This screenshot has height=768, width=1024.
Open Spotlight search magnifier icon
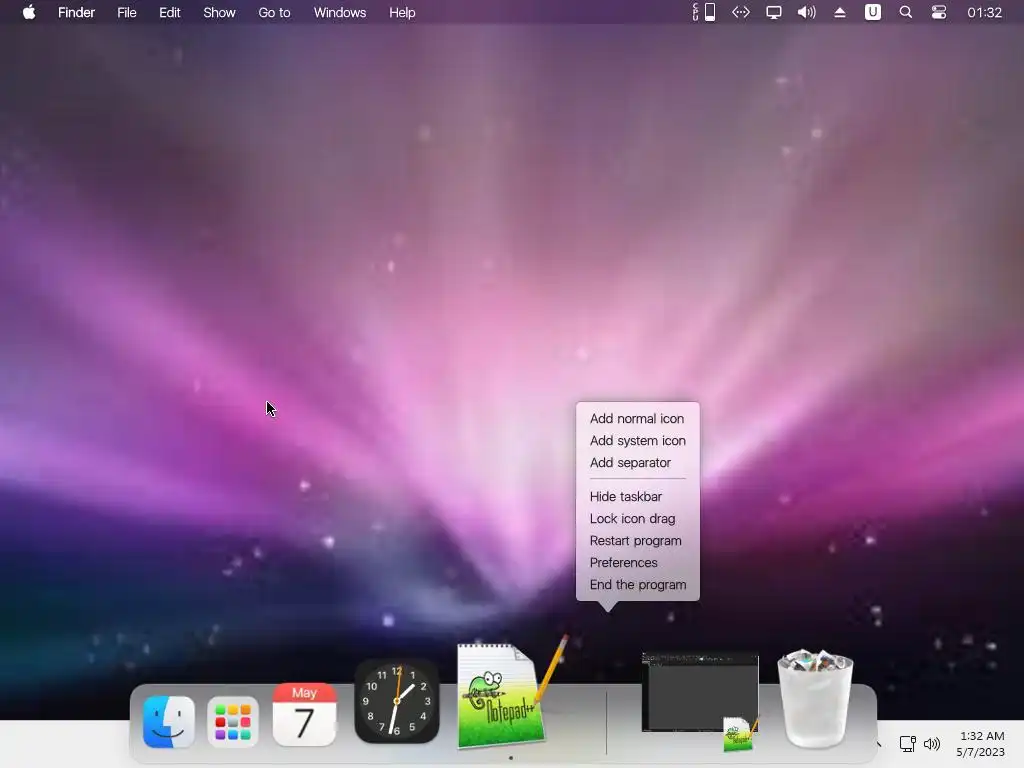point(906,12)
